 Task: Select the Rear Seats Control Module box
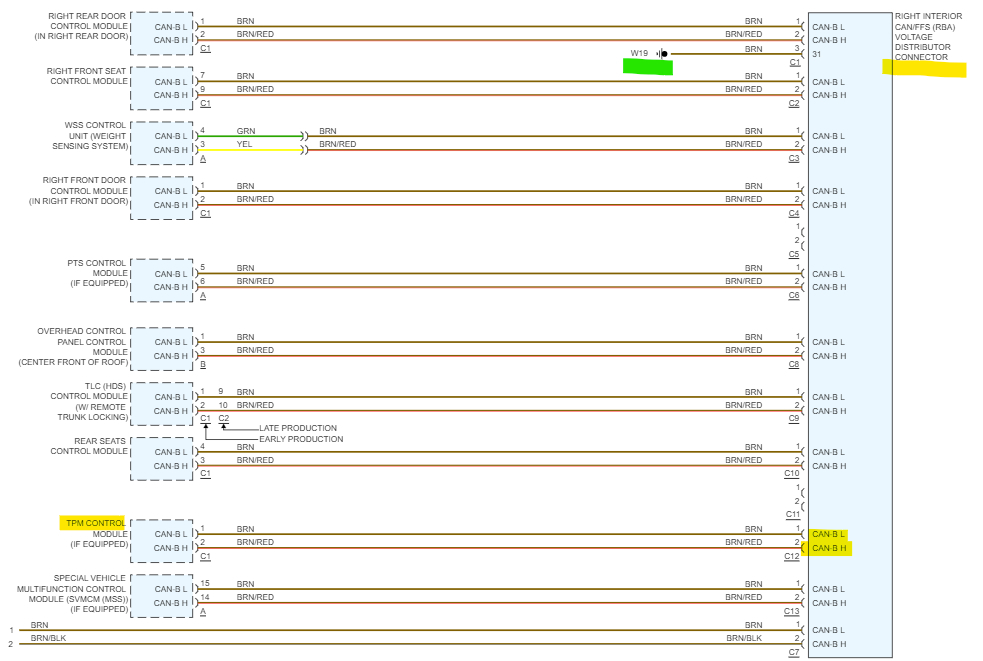pyautogui.click(x=162, y=459)
